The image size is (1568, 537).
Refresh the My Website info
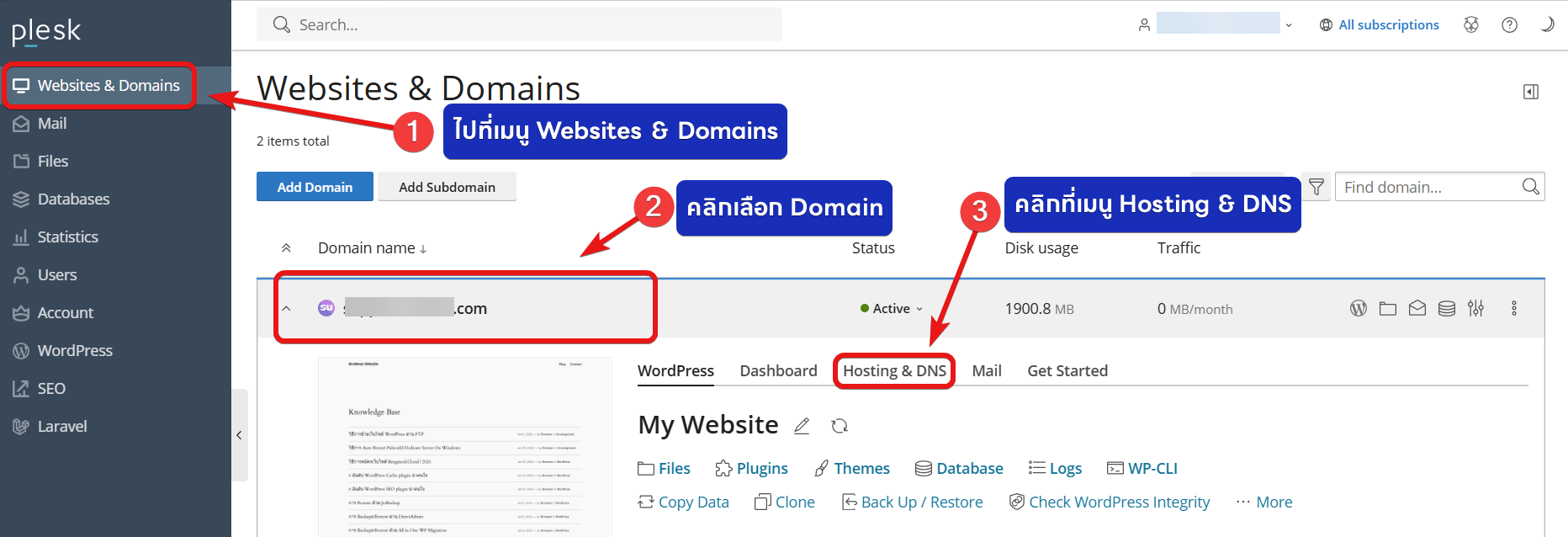pyautogui.click(x=839, y=426)
